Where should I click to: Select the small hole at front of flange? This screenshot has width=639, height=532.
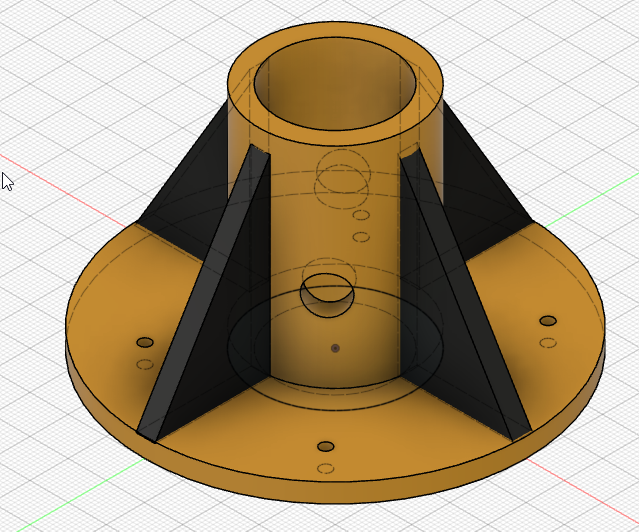tap(325, 446)
